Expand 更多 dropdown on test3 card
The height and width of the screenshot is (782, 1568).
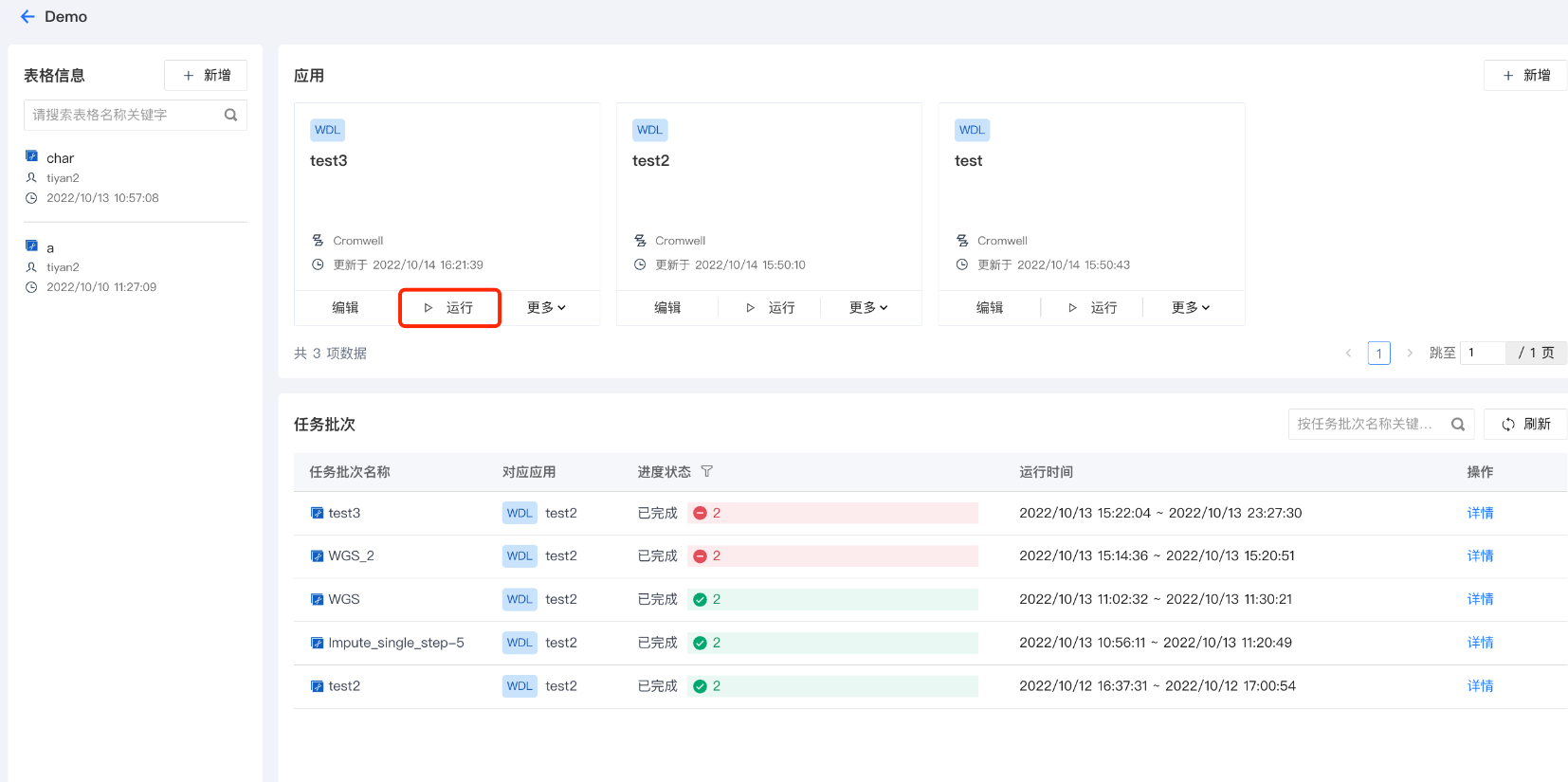click(x=546, y=308)
